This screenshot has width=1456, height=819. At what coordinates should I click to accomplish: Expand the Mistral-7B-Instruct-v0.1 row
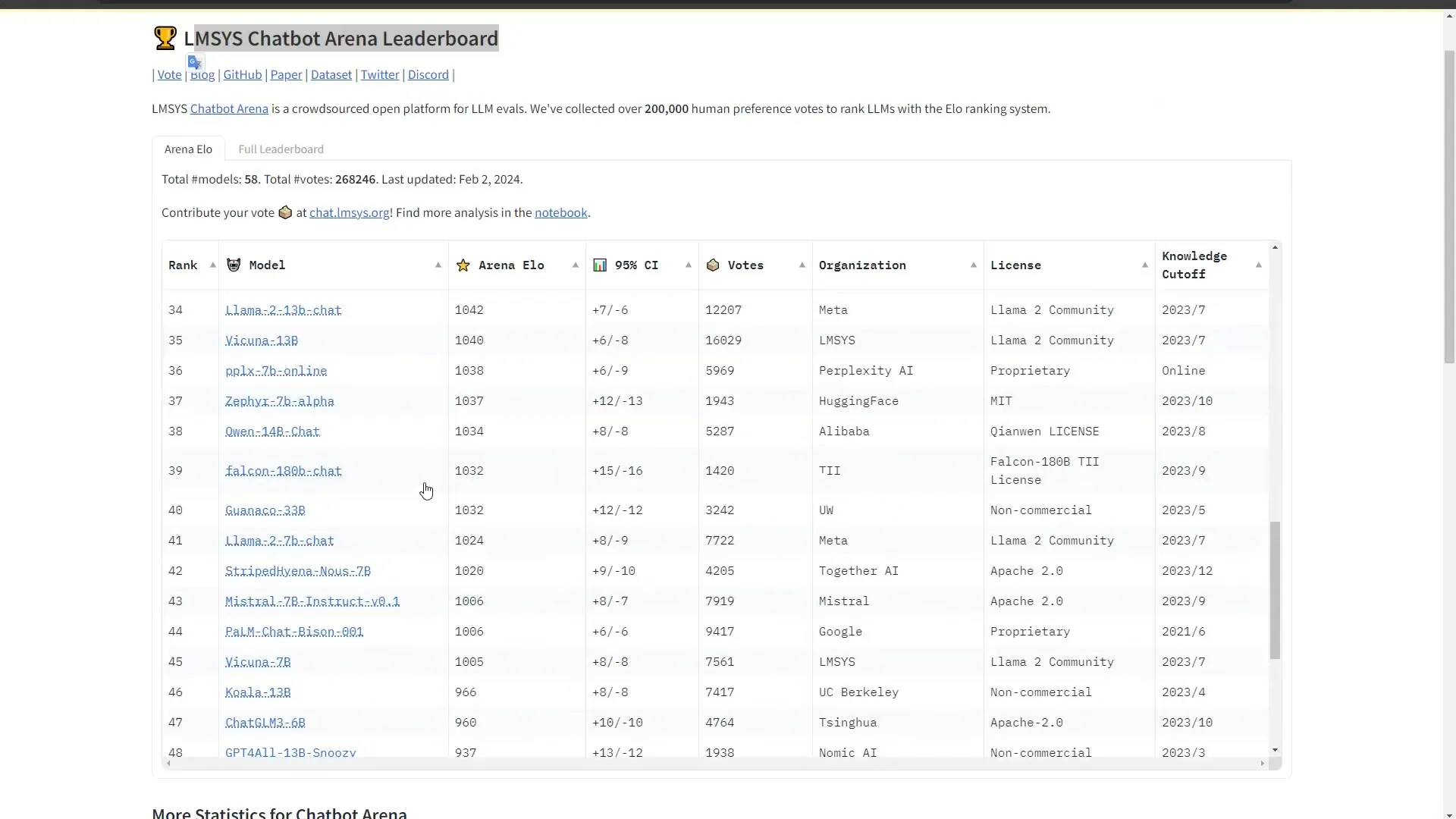pos(312,600)
